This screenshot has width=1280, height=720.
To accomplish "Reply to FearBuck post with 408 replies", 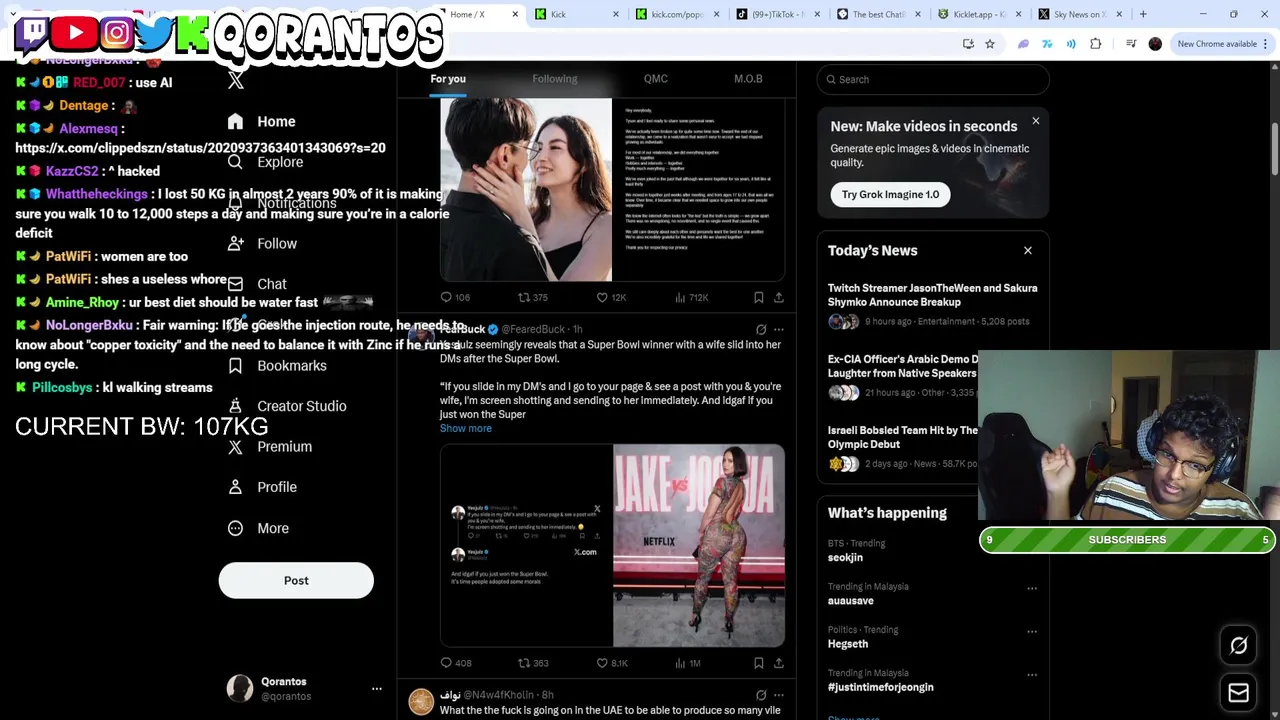I will coord(456,663).
